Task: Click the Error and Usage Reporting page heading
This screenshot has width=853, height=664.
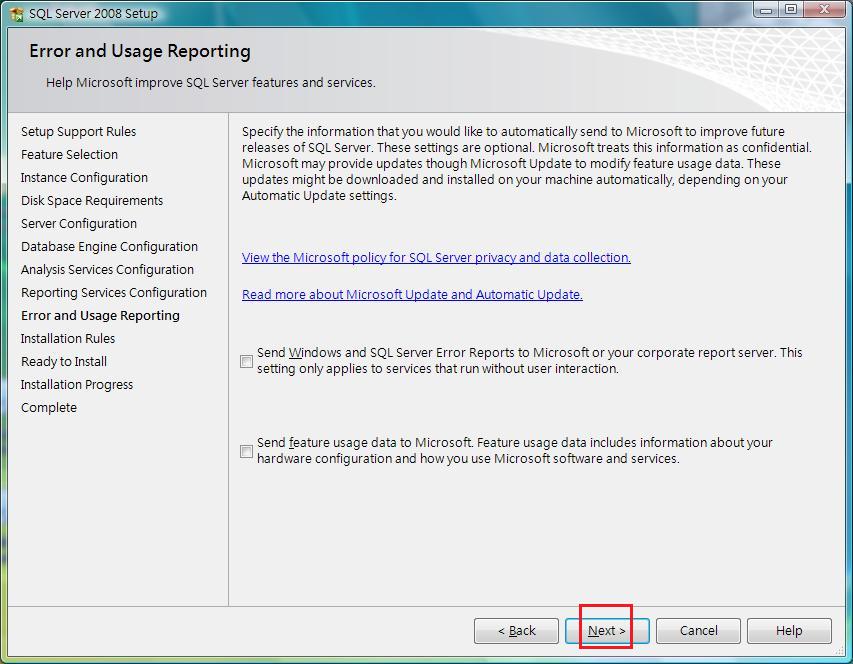Action: pyautogui.click(x=140, y=51)
